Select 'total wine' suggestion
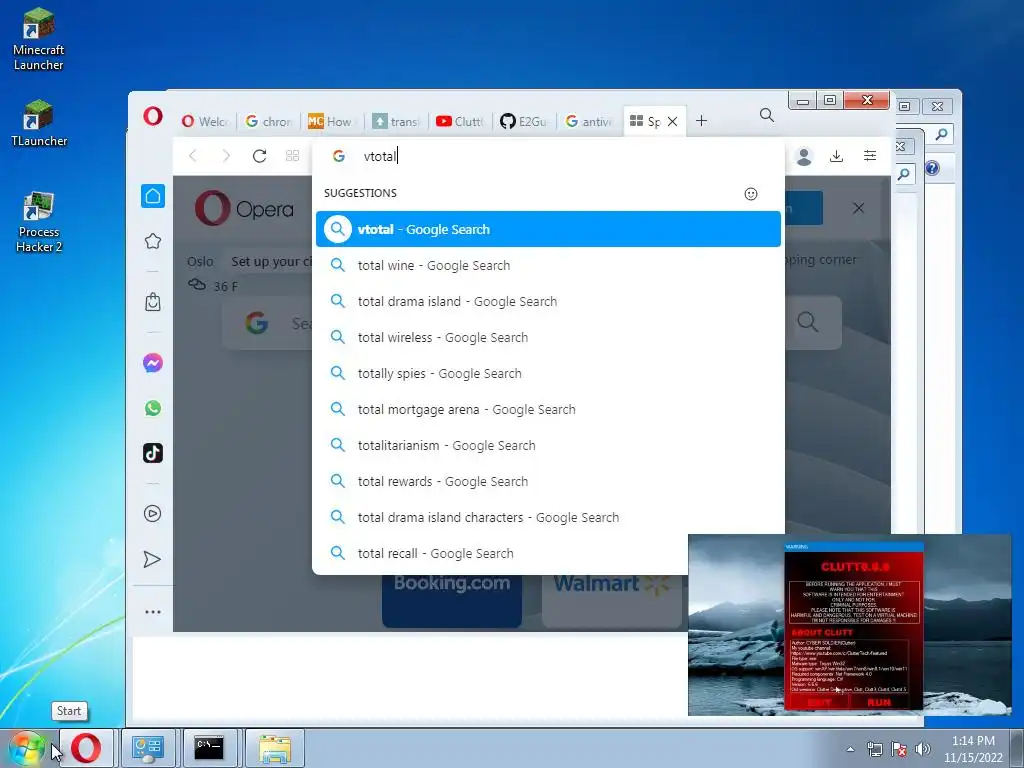The image size is (1024, 768). tap(549, 265)
